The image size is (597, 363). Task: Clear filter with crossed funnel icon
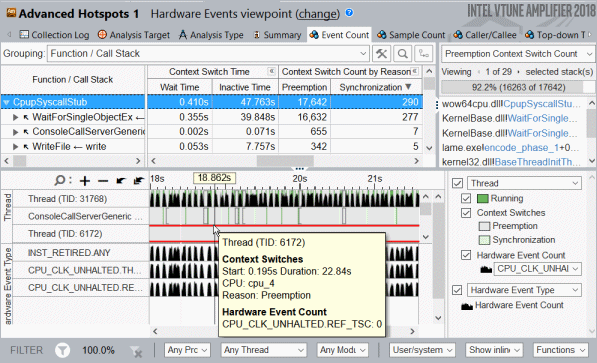click(x=136, y=351)
